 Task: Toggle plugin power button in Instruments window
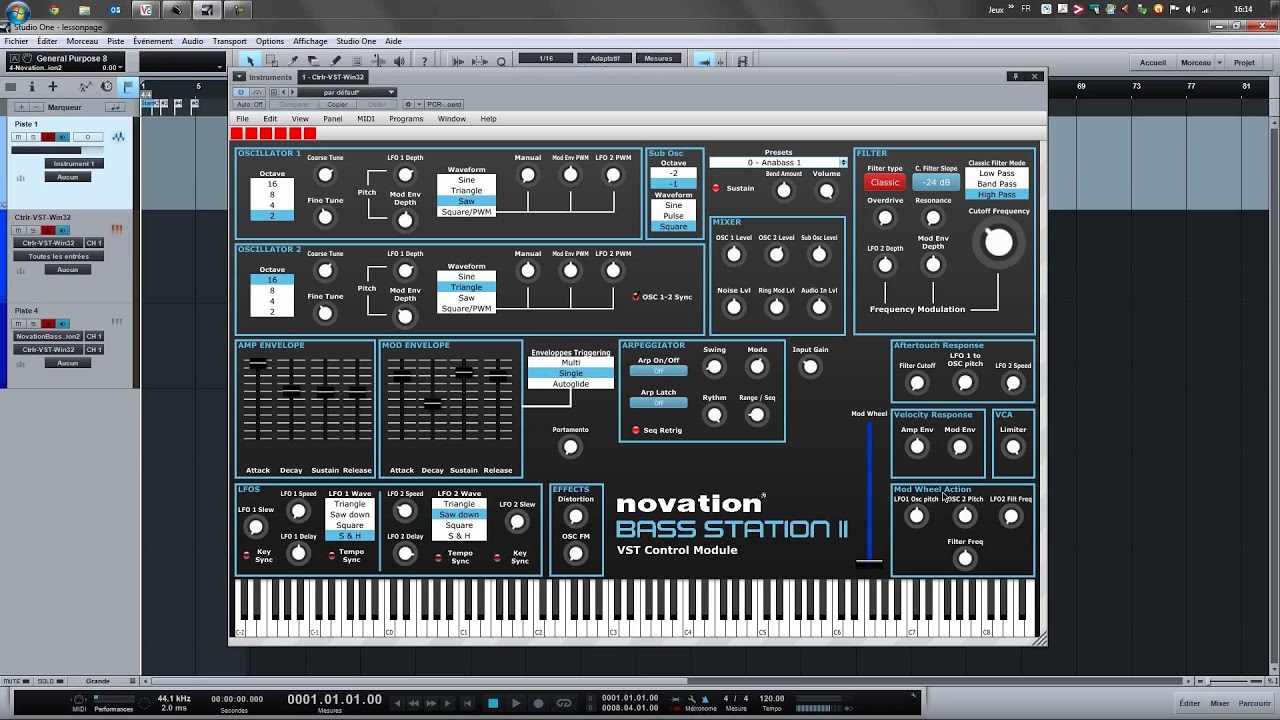(241, 92)
